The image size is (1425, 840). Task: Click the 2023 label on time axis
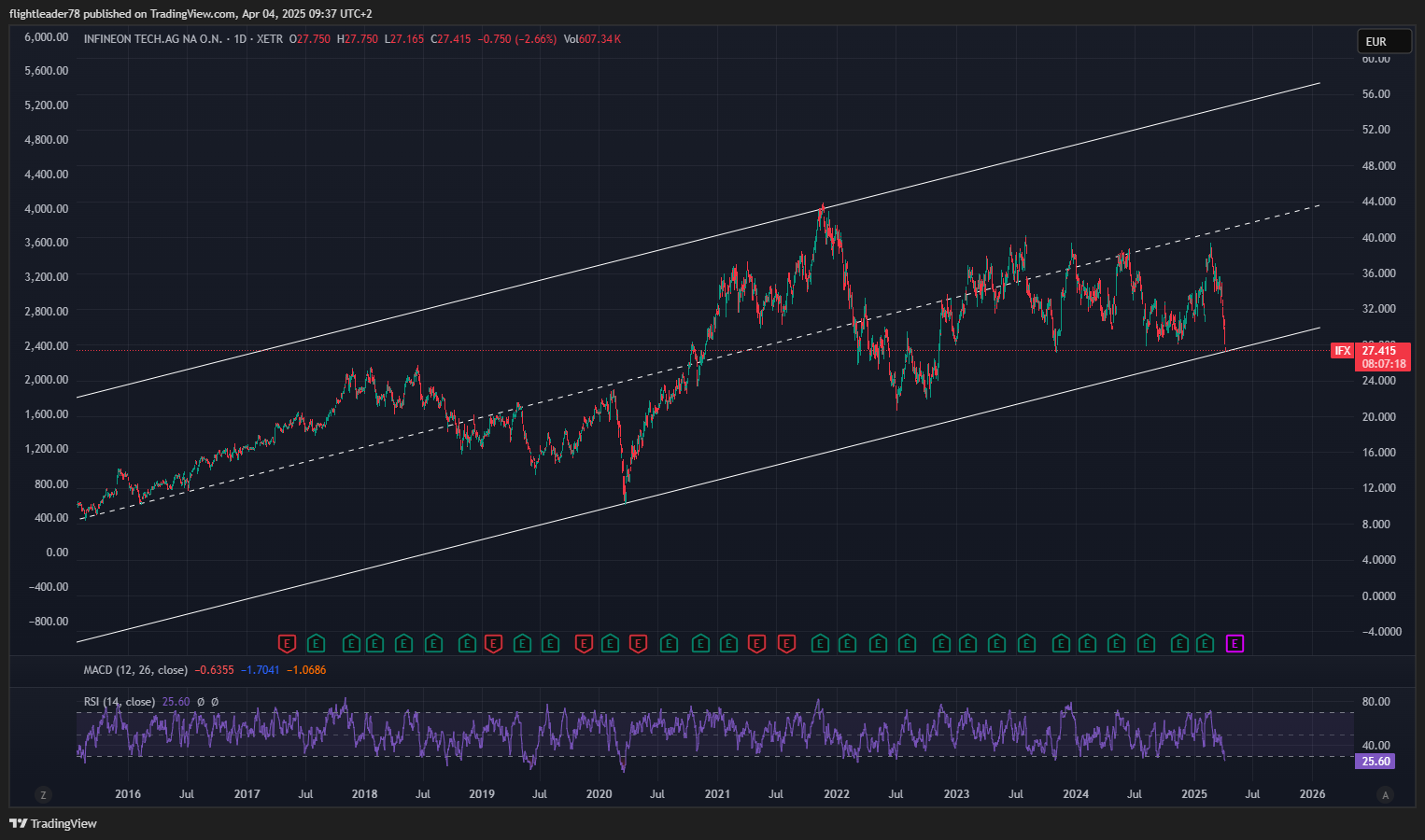tap(956, 794)
